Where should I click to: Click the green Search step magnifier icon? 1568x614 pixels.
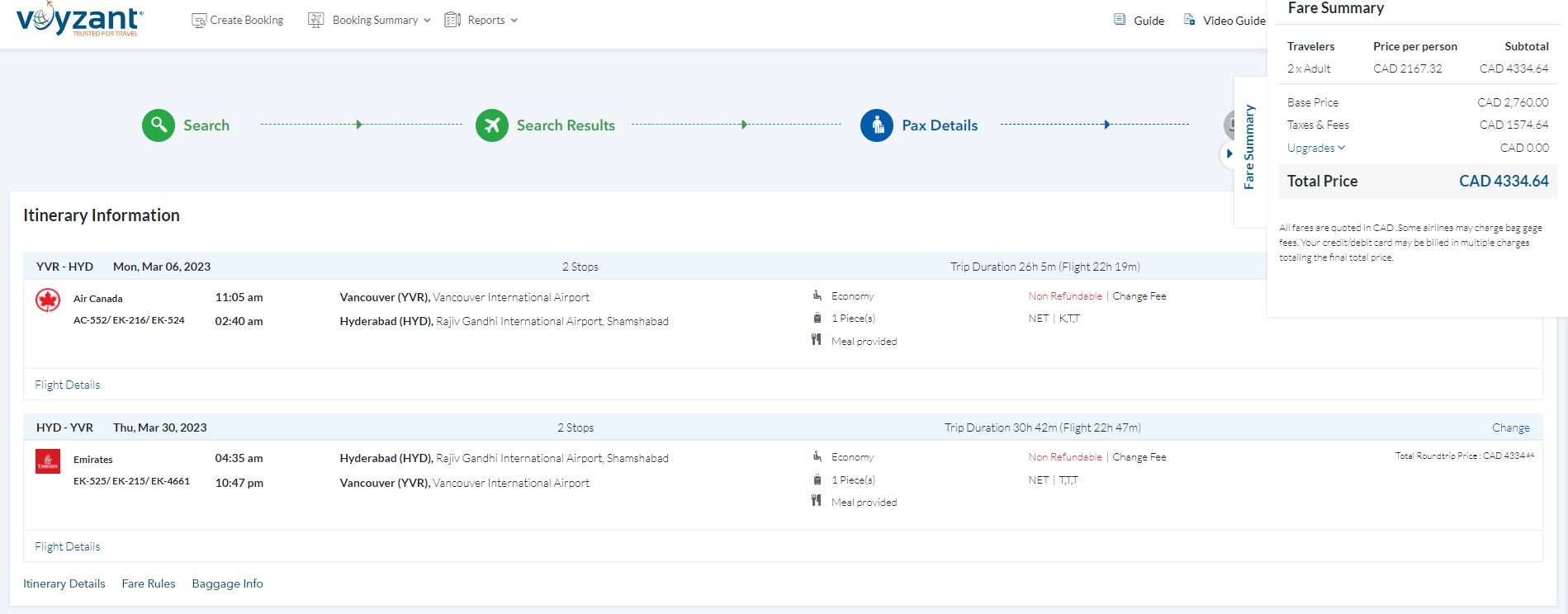pos(159,125)
